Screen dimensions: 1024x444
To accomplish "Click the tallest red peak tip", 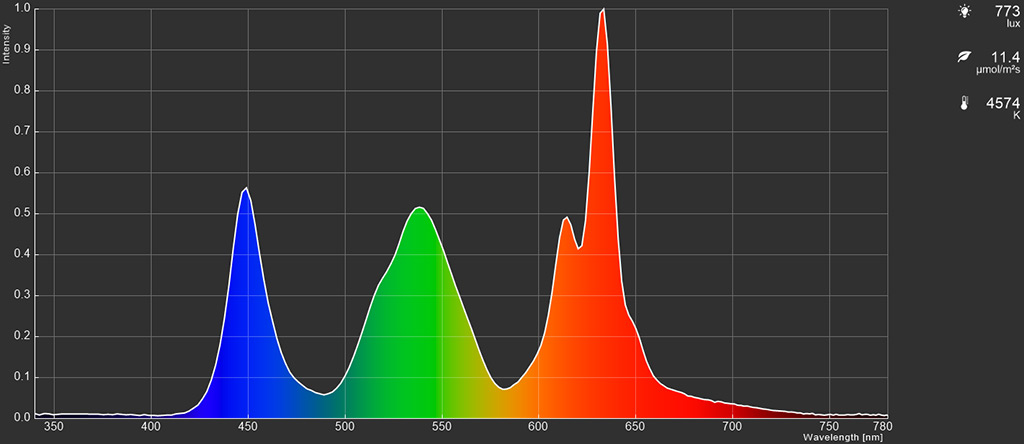I will 603,9.
